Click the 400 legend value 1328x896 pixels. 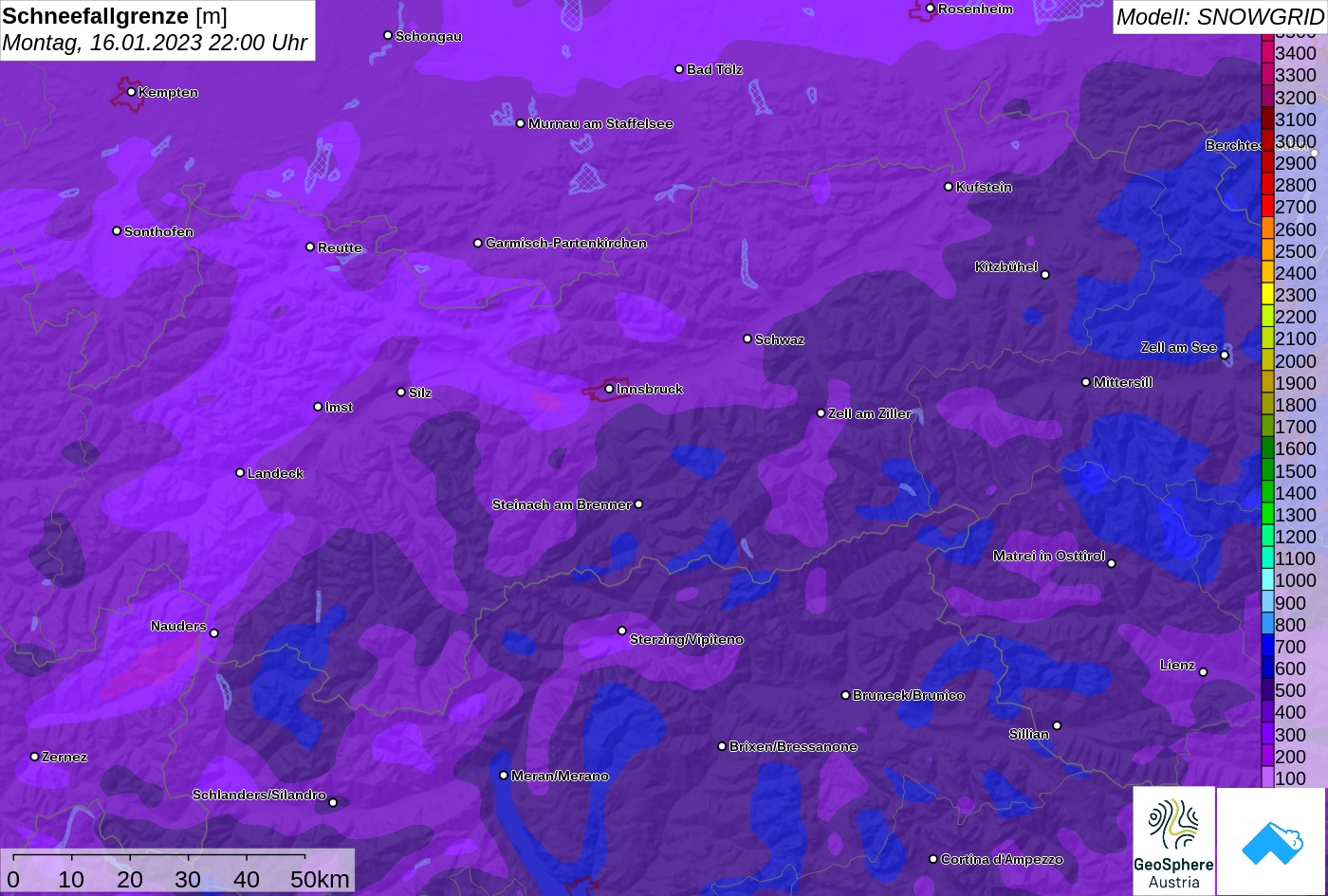(1290, 713)
